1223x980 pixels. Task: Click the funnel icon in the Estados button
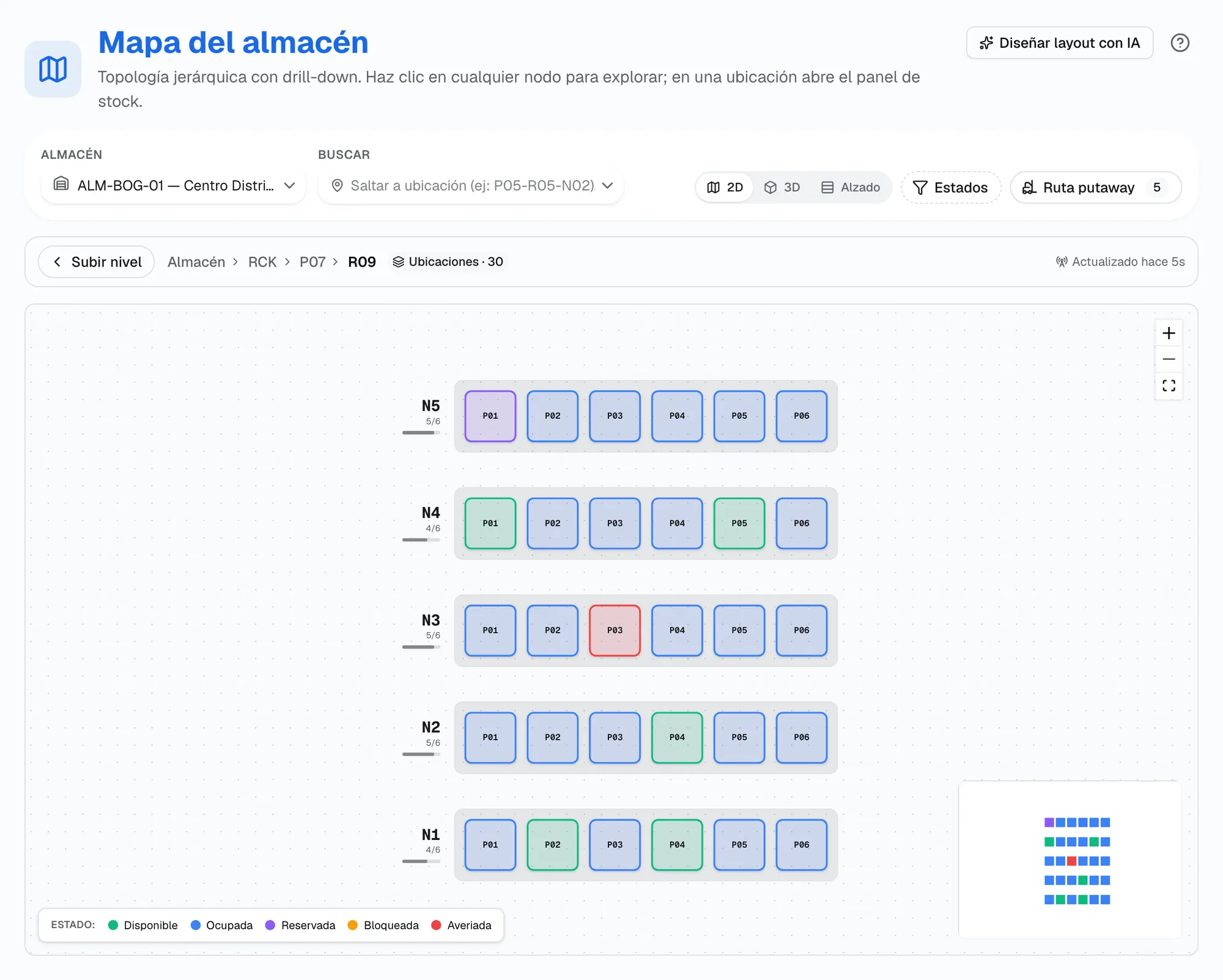click(920, 188)
